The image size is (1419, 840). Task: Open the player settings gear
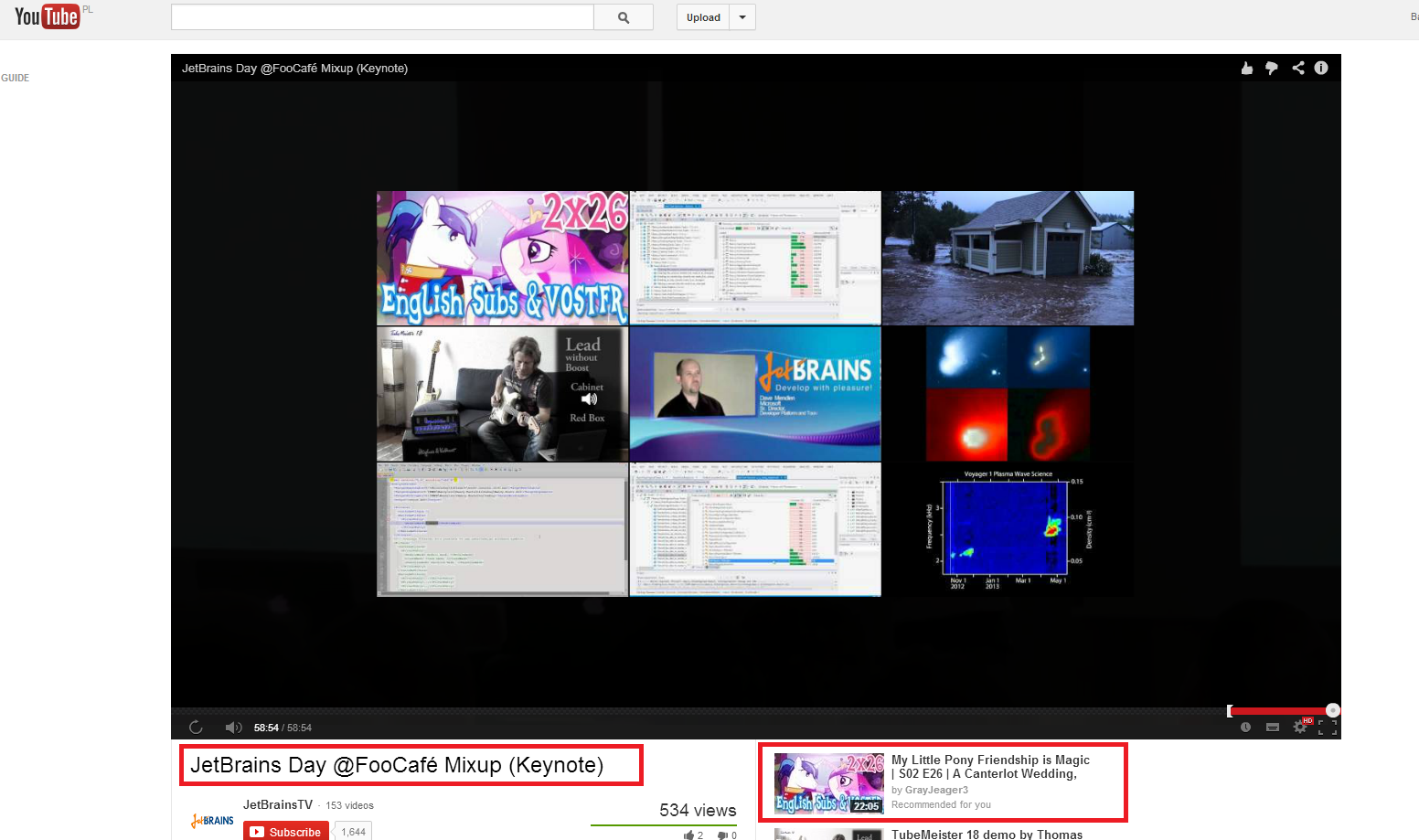1300,728
